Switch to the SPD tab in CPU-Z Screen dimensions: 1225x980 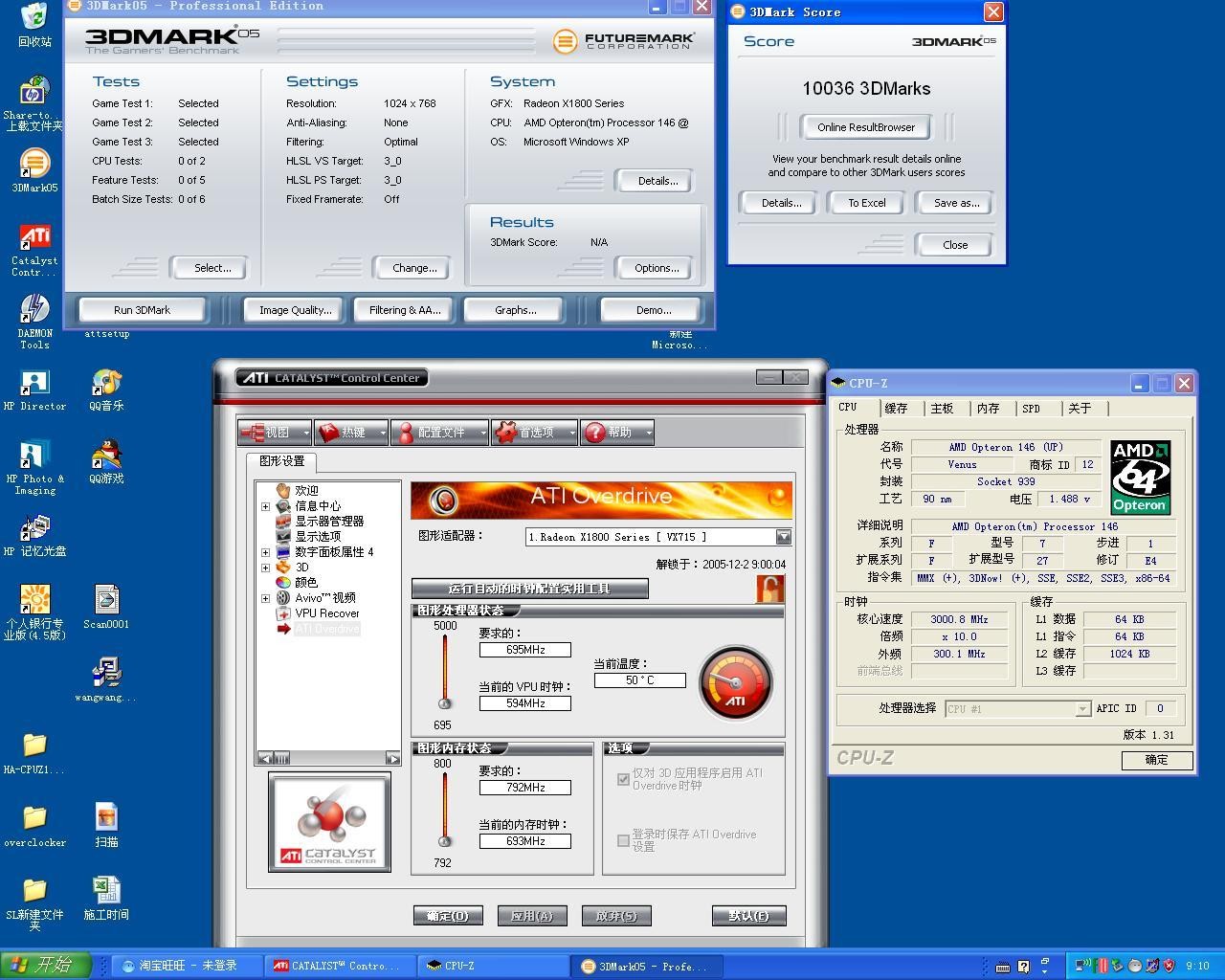click(1031, 409)
